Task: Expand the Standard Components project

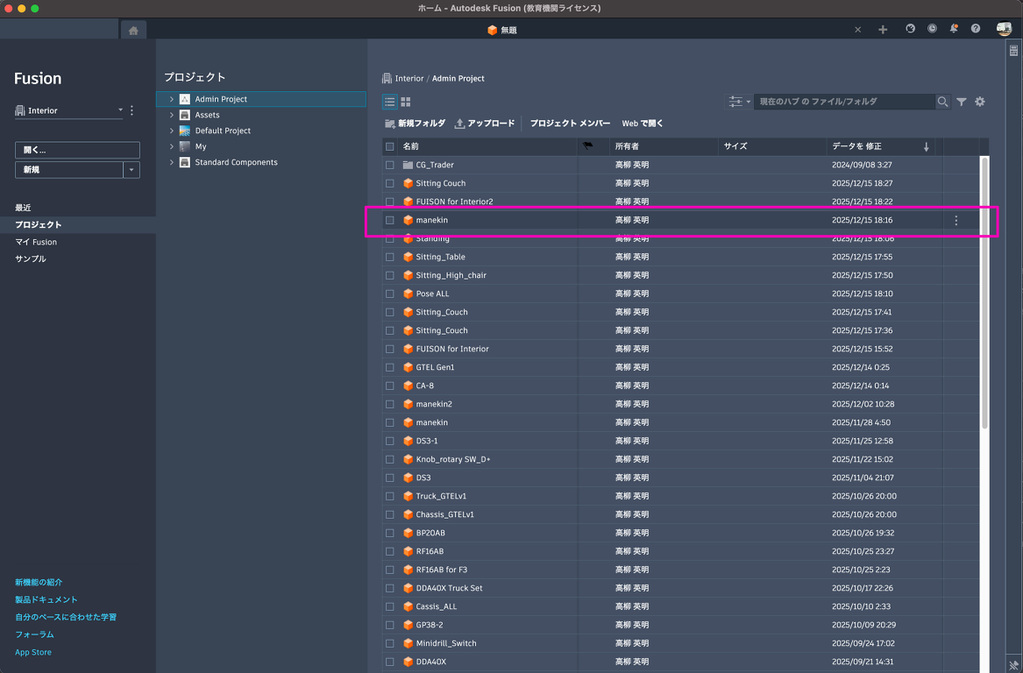Action: [x=171, y=162]
